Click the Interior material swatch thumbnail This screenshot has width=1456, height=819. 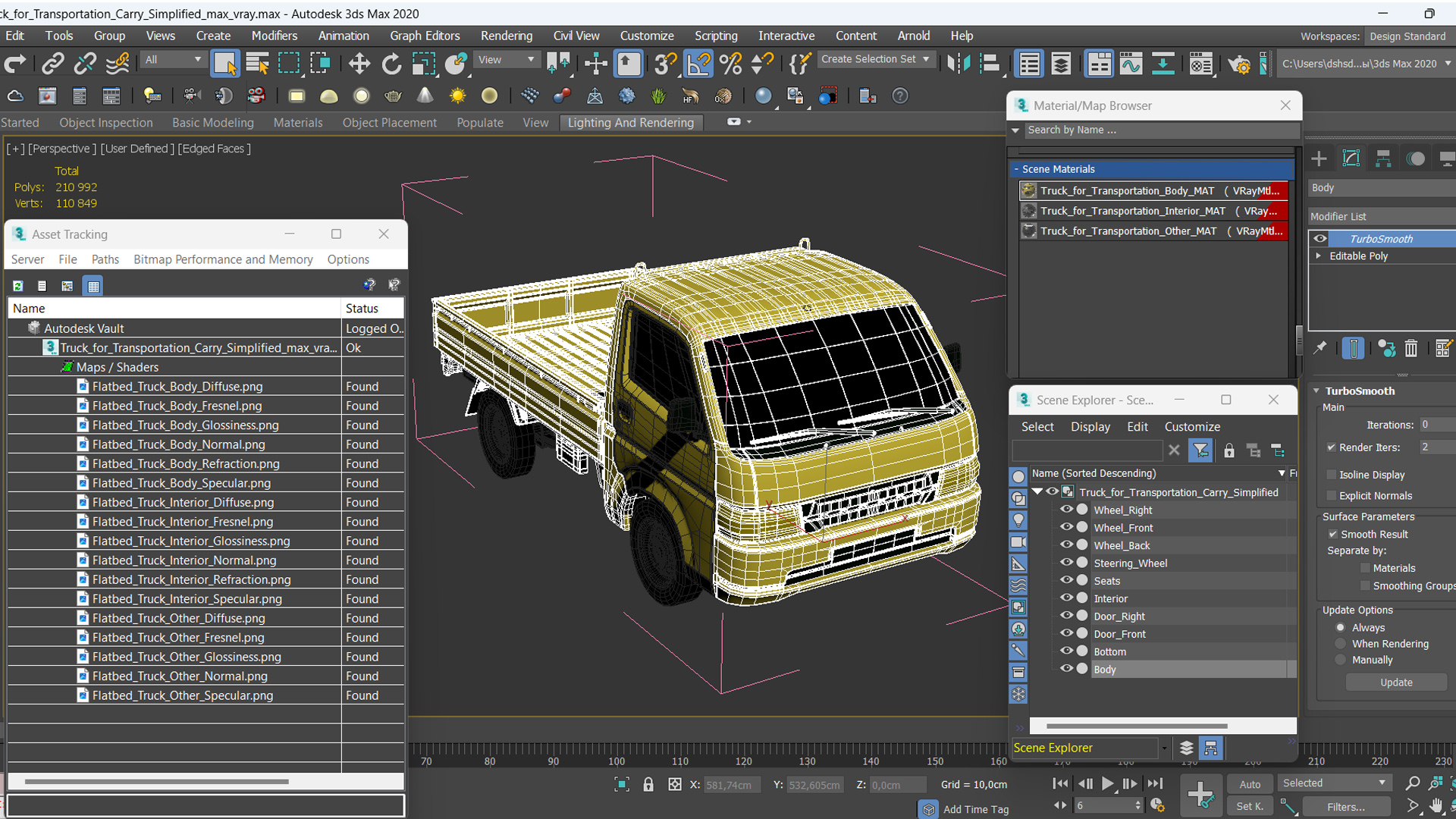(1029, 211)
